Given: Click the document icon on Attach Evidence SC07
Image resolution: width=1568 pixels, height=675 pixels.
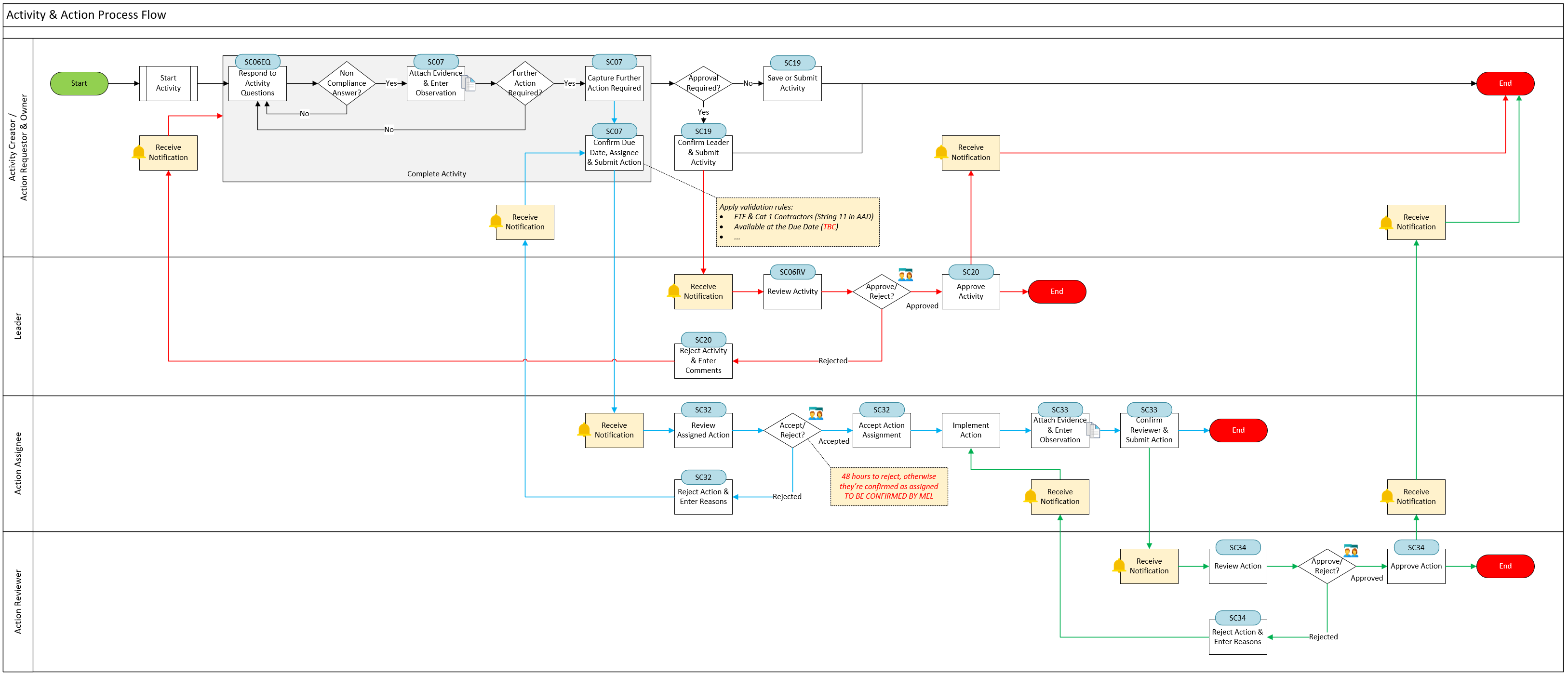Looking at the screenshot, I should click(x=469, y=83).
